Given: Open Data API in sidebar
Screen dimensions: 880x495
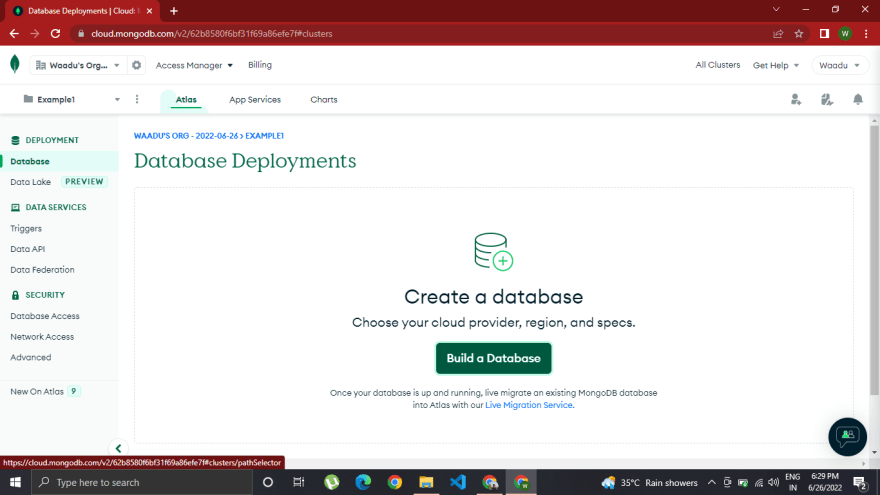Looking at the screenshot, I should click(28, 249).
